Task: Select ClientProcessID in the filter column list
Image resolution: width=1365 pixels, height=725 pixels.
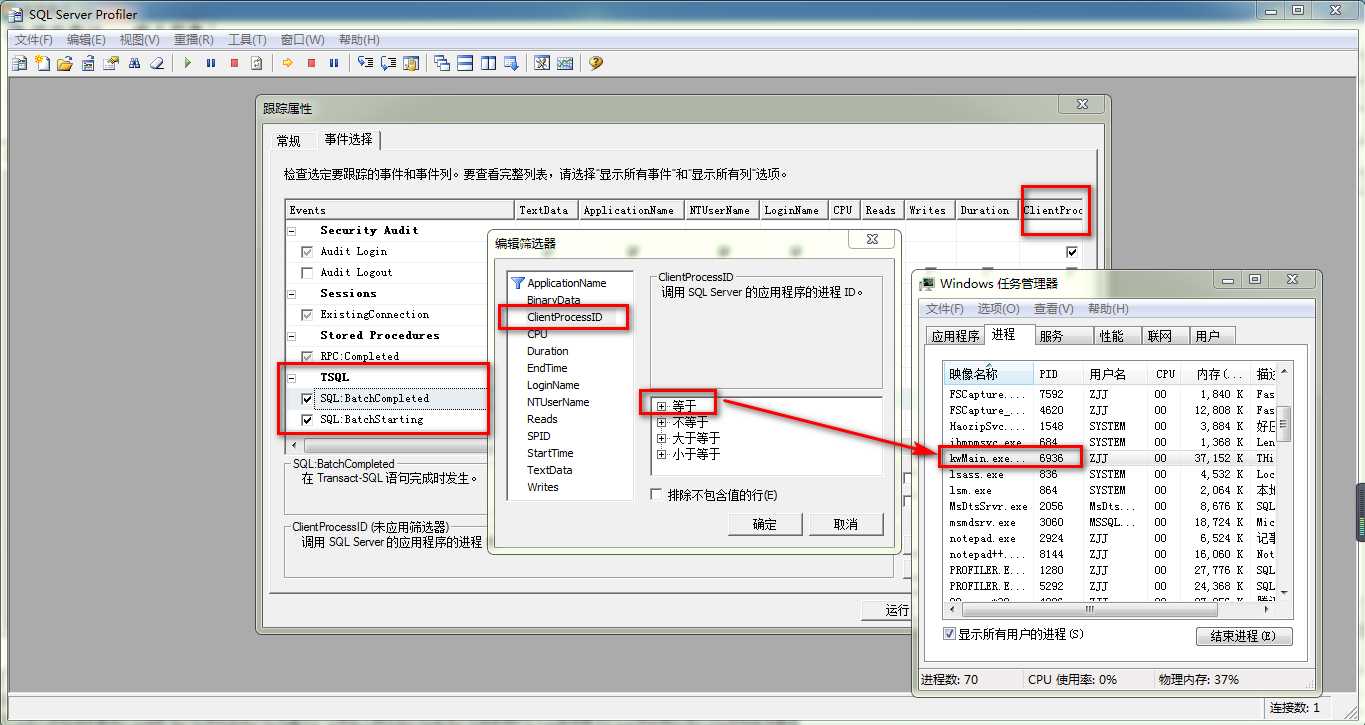Action: 565,317
